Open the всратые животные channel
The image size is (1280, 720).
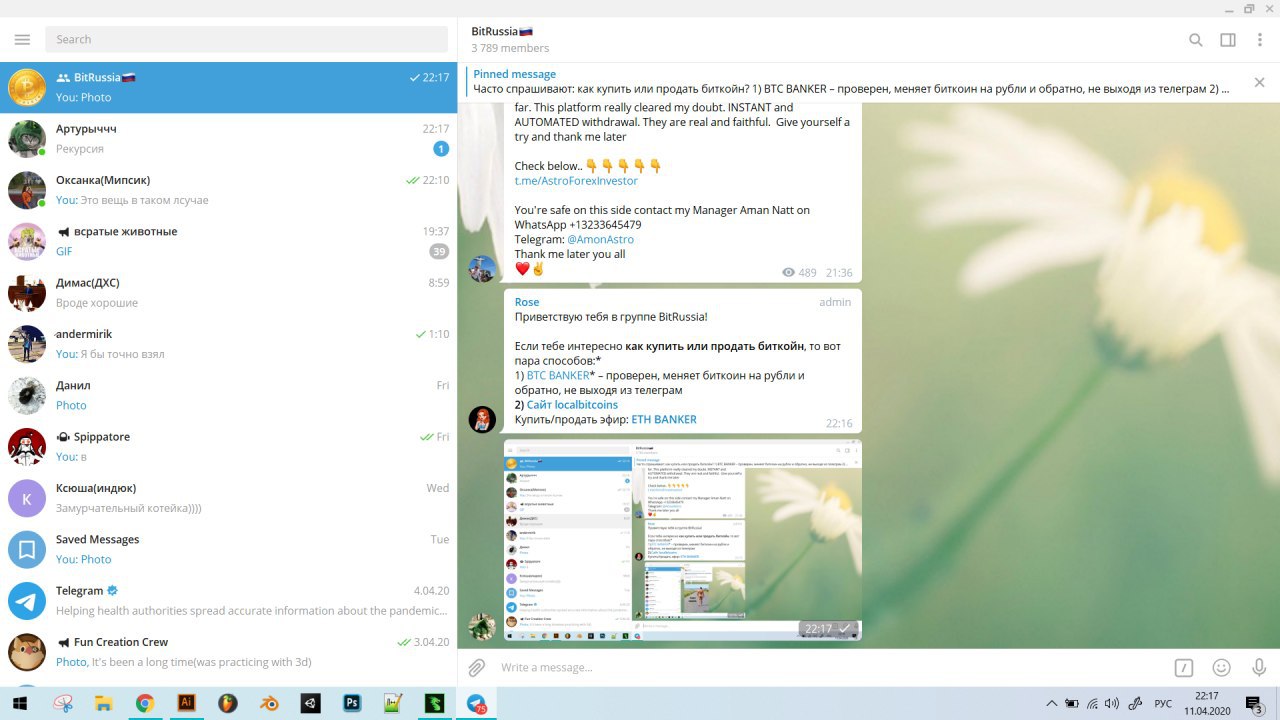tap(229, 241)
